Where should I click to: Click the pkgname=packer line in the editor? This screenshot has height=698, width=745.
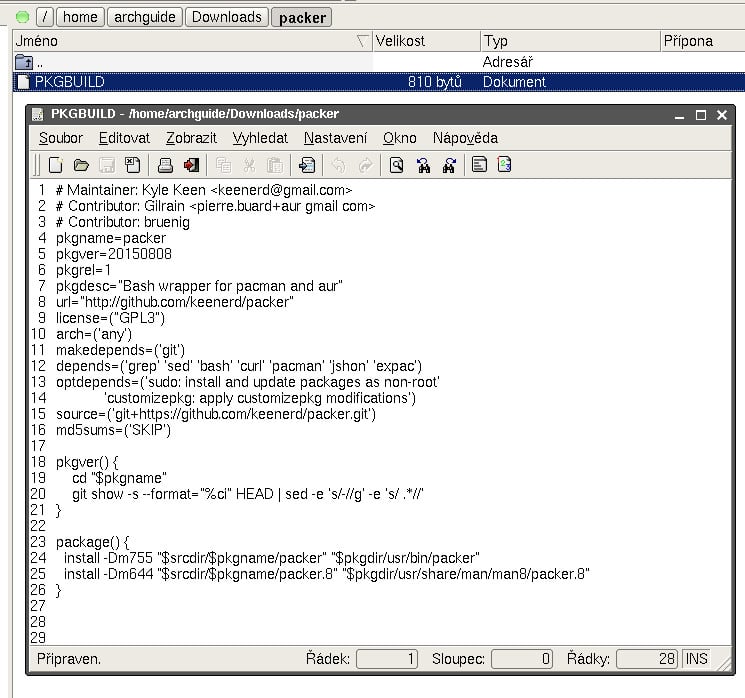tap(111, 238)
